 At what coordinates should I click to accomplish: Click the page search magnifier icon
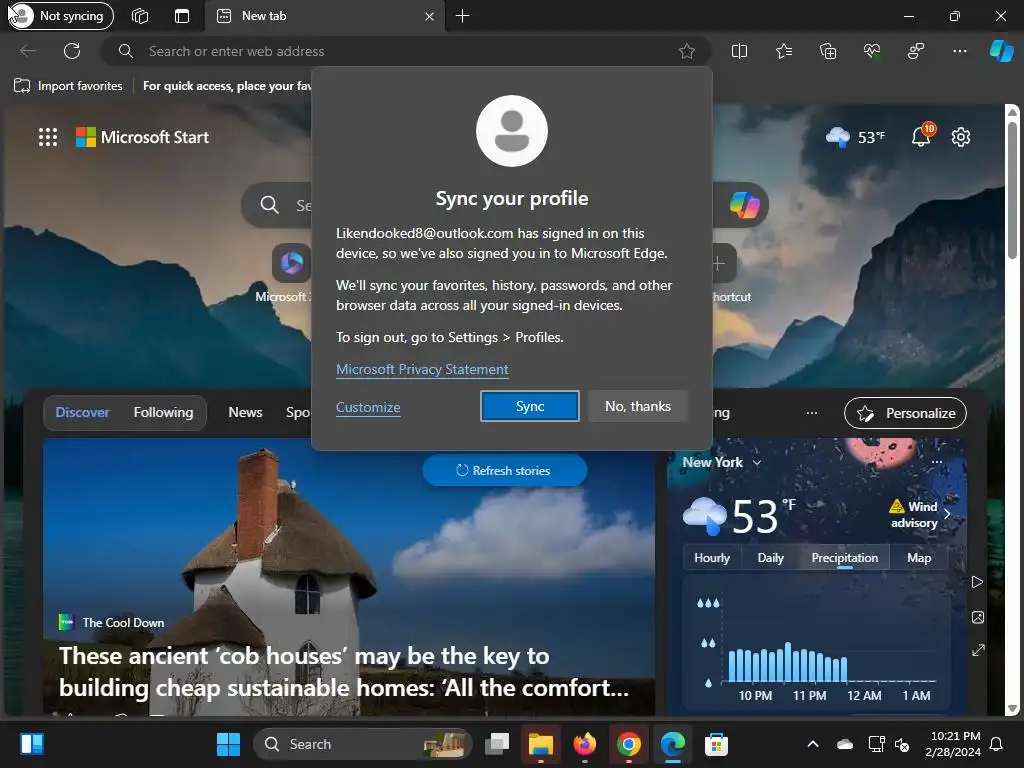pyautogui.click(x=269, y=205)
